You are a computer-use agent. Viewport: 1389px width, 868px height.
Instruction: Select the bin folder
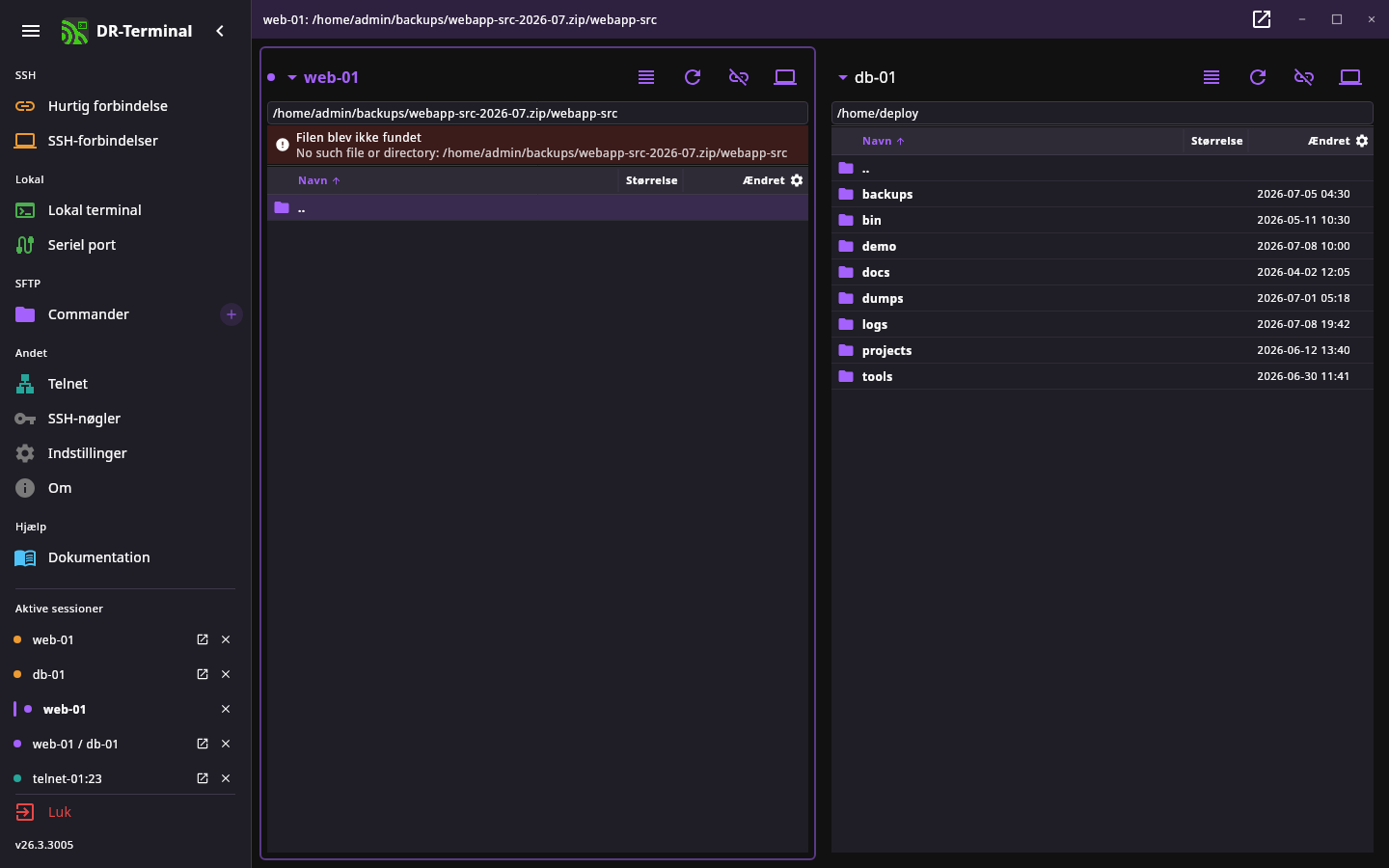tap(1103, 220)
